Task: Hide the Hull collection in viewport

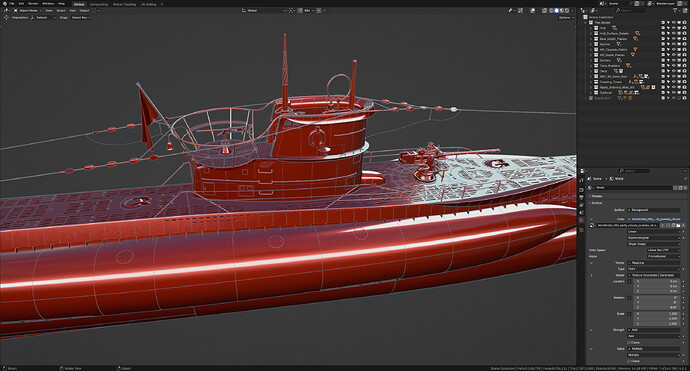Action: pyautogui.click(x=674, y=28)
